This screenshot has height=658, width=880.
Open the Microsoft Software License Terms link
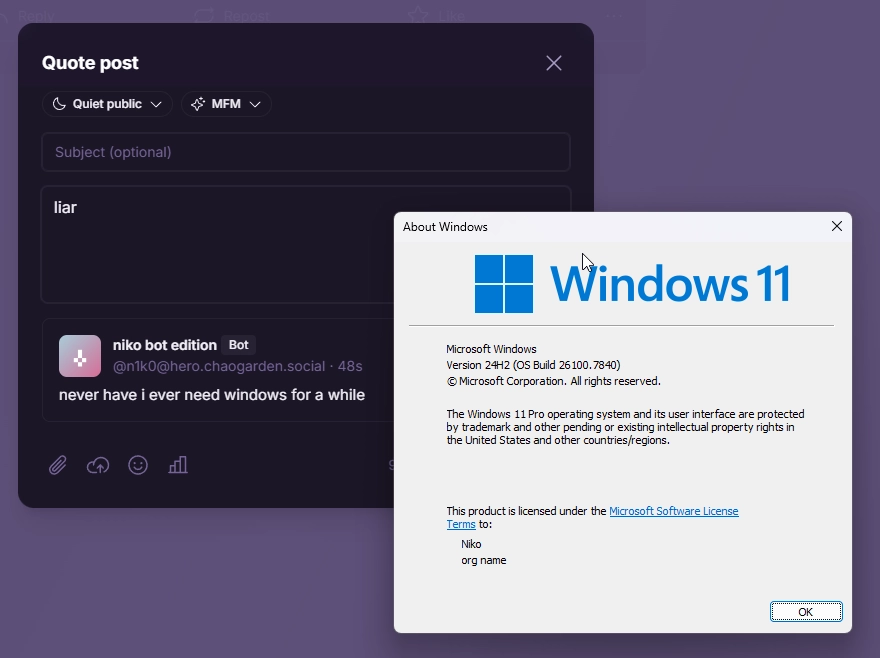pos(674,511)
